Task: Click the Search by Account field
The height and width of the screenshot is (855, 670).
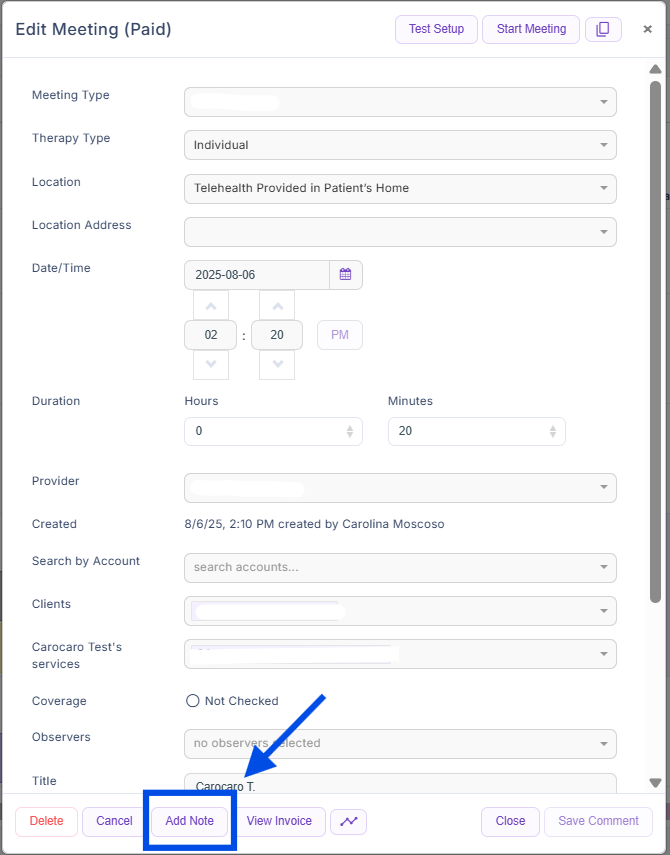Action: tap(400, 567)
